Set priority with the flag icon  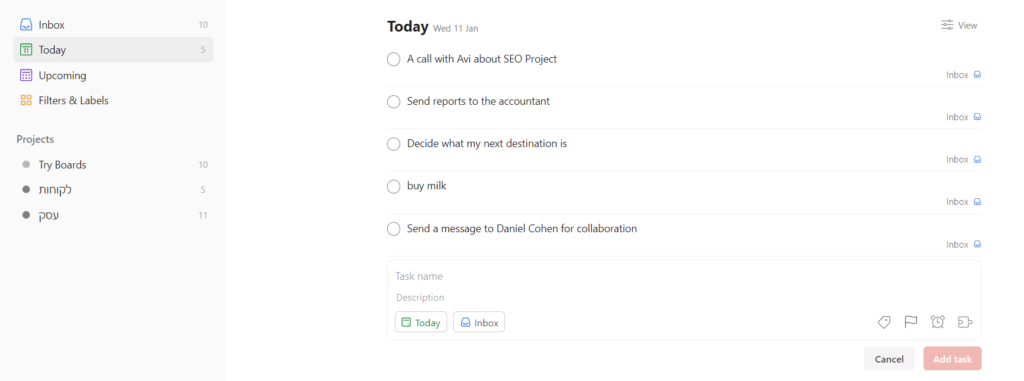910,322
